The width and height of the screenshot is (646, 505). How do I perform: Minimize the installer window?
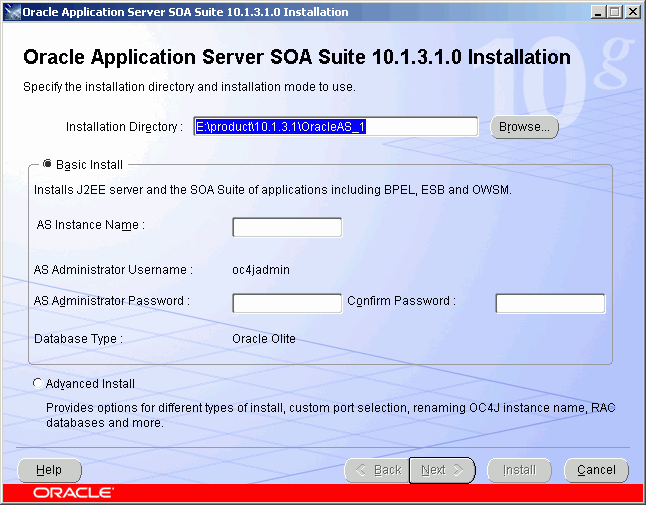(598, 12)
